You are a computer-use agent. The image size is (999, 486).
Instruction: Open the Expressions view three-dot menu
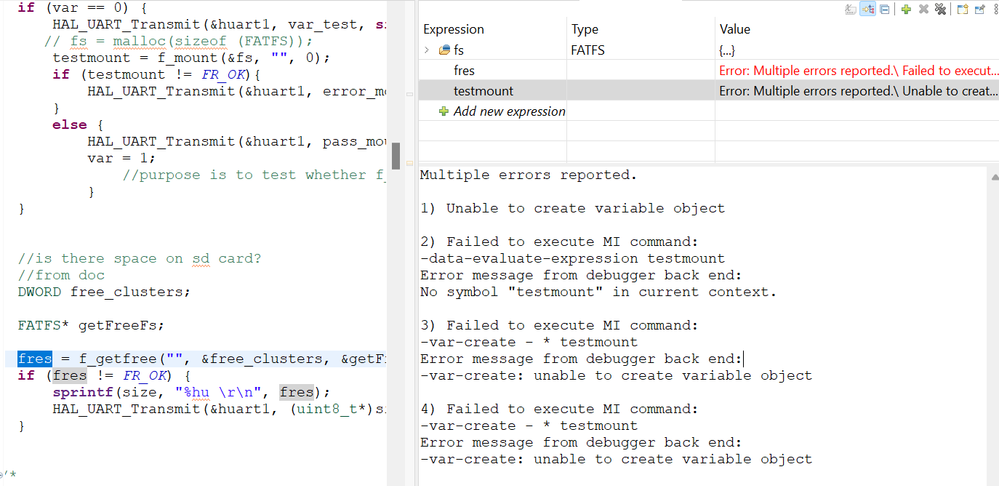point(994,9)
